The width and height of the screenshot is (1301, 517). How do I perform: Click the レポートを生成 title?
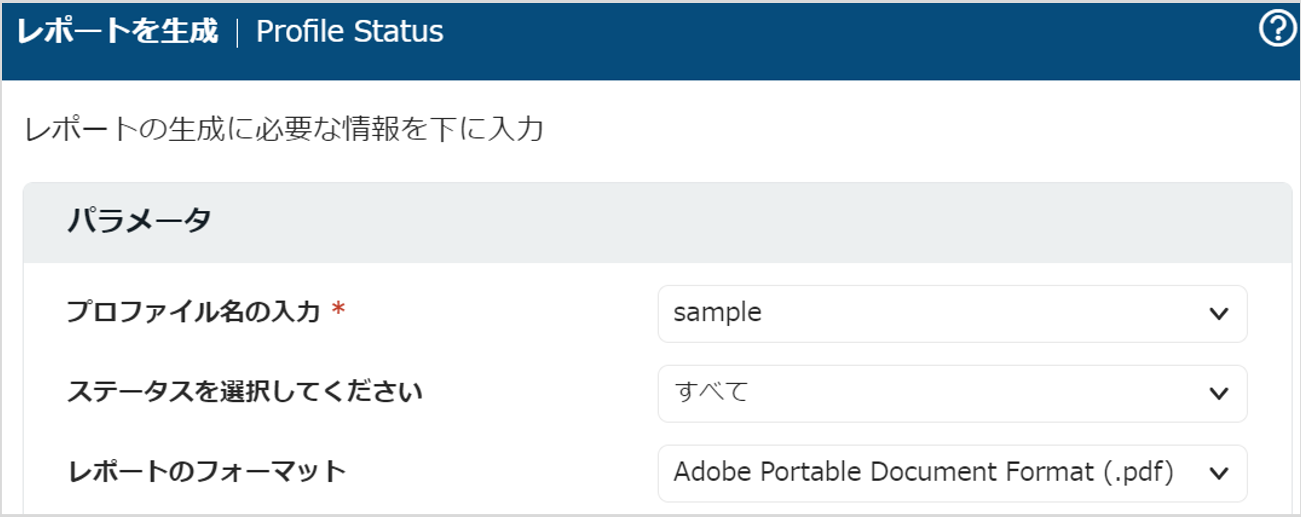click(x=117, y=32)
